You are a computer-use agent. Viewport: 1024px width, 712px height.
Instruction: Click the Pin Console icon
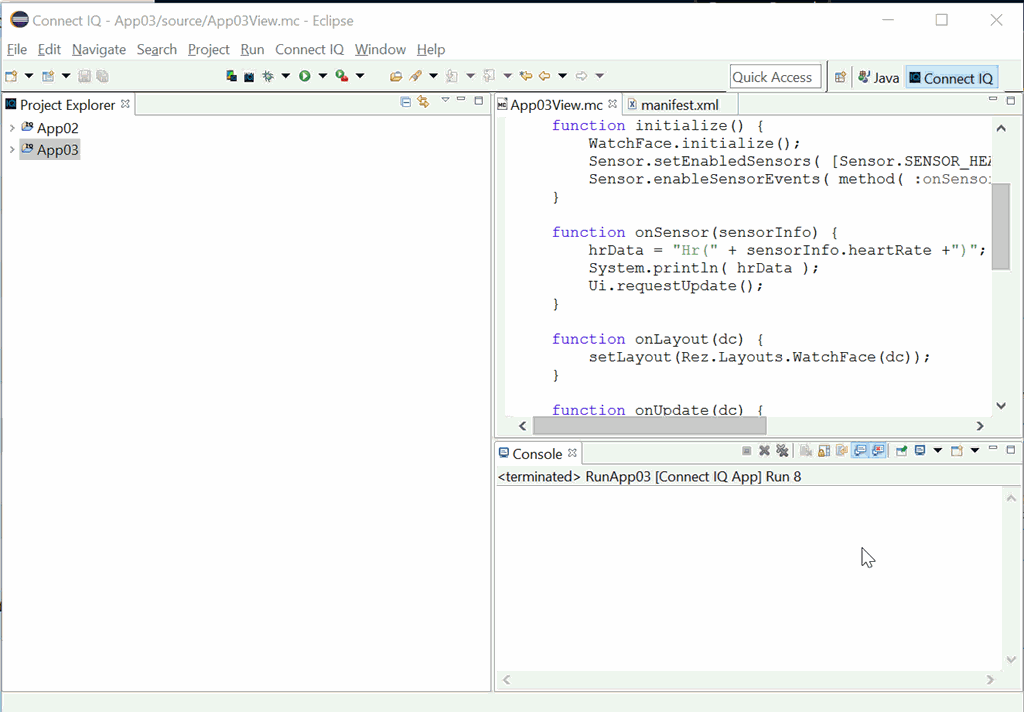click(x=901, y=452)
